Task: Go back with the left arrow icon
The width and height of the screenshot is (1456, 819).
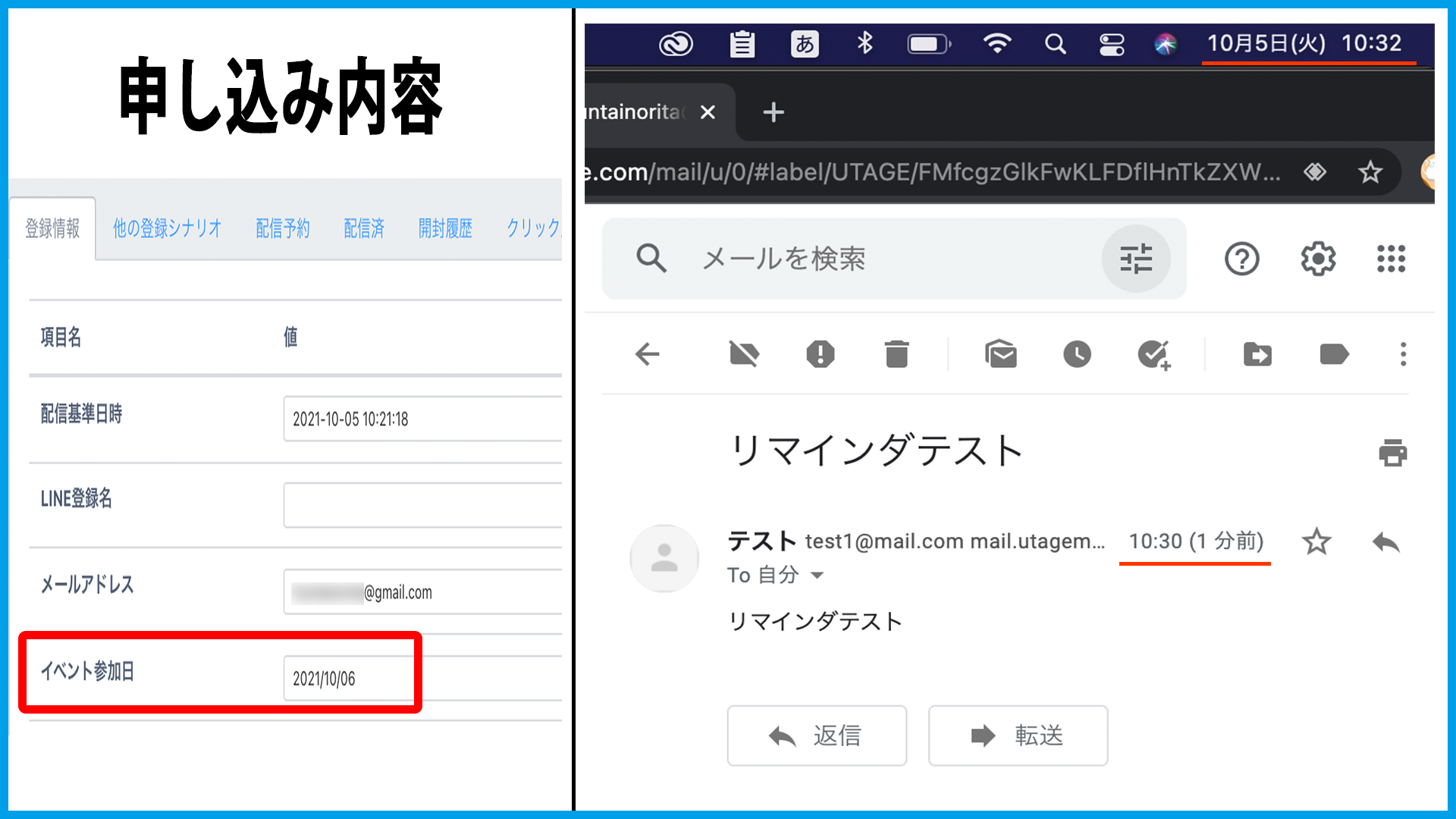Action: point(648,354)
